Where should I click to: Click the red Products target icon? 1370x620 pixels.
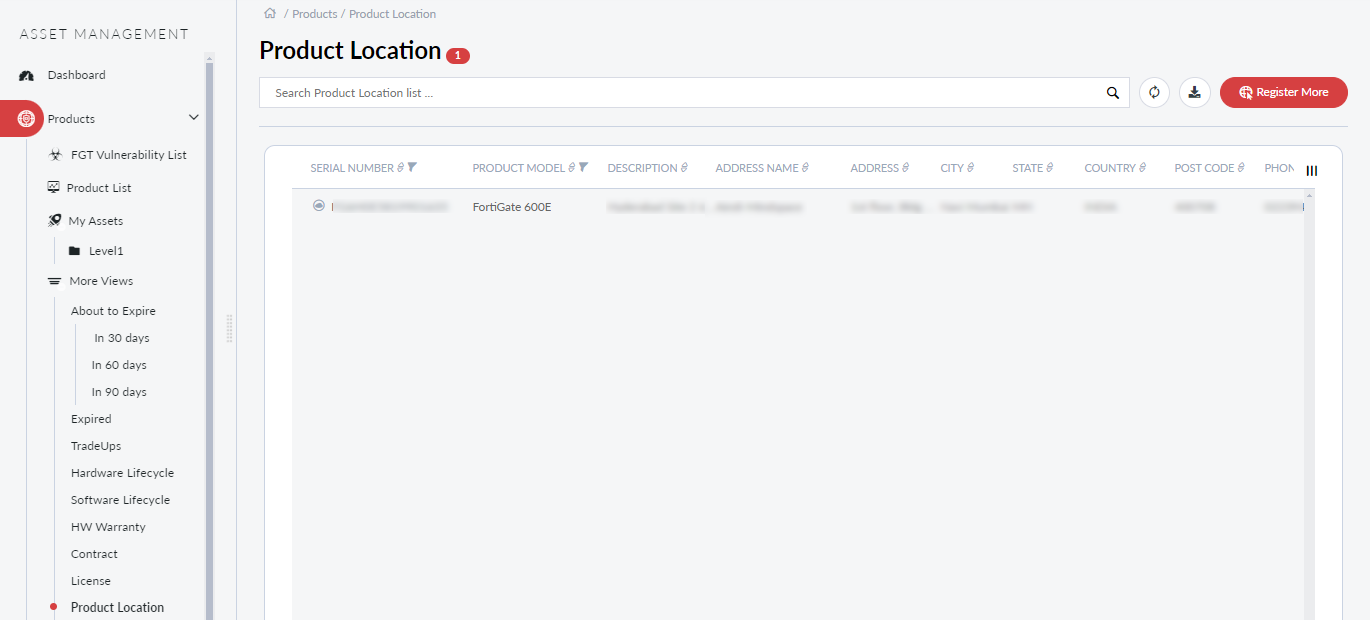pyautogui.click(x=27, y=118)
